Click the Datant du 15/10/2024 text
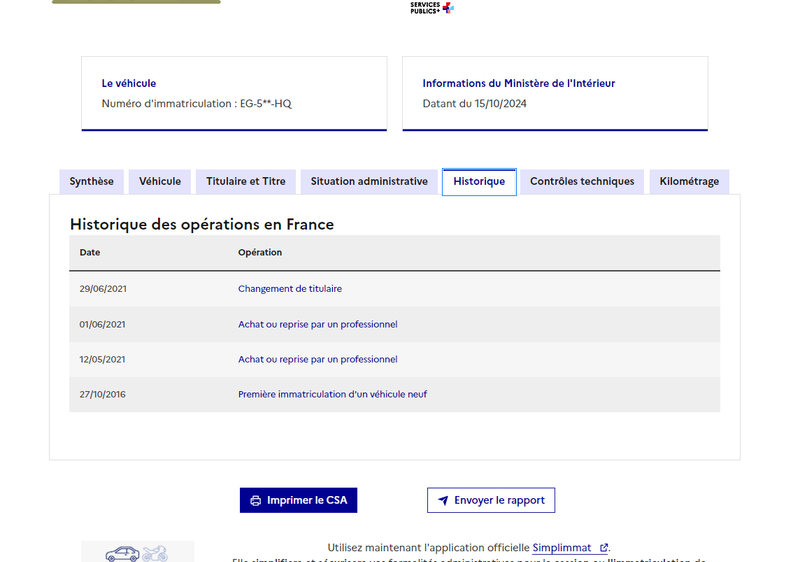 474,104
